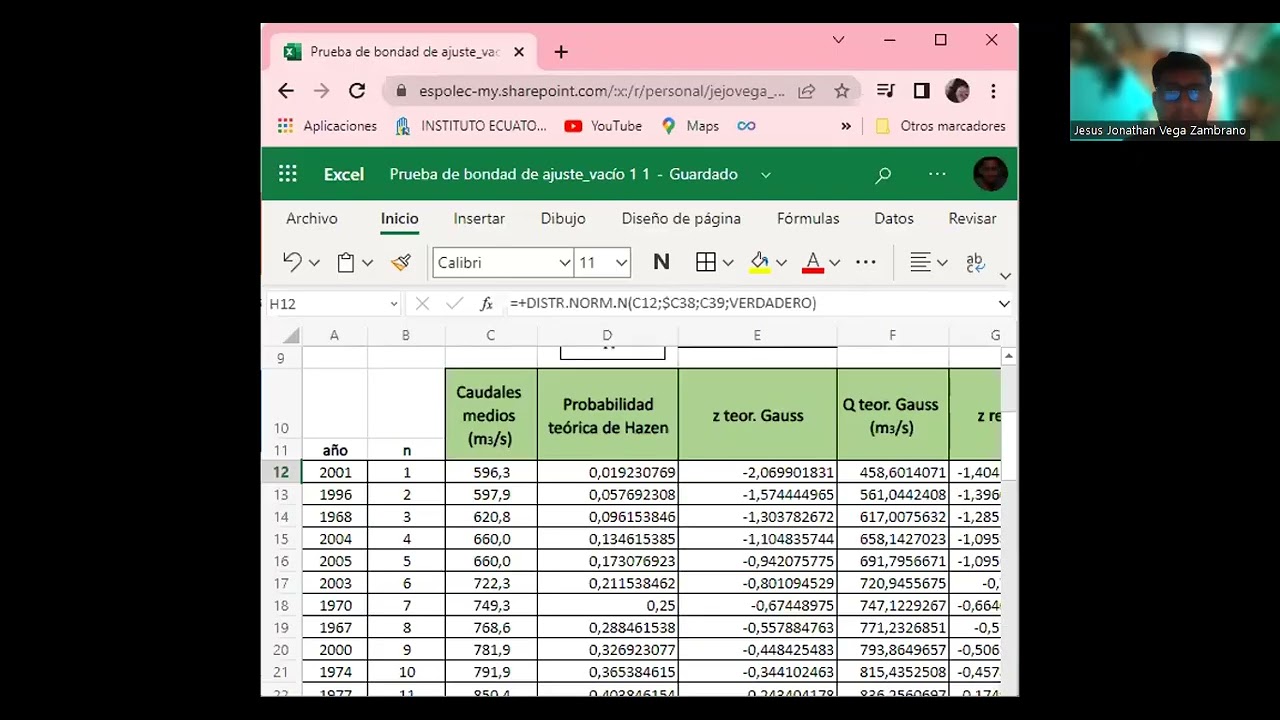Click the Undo button
This screenshot has width=1280, height=720.
291,262
